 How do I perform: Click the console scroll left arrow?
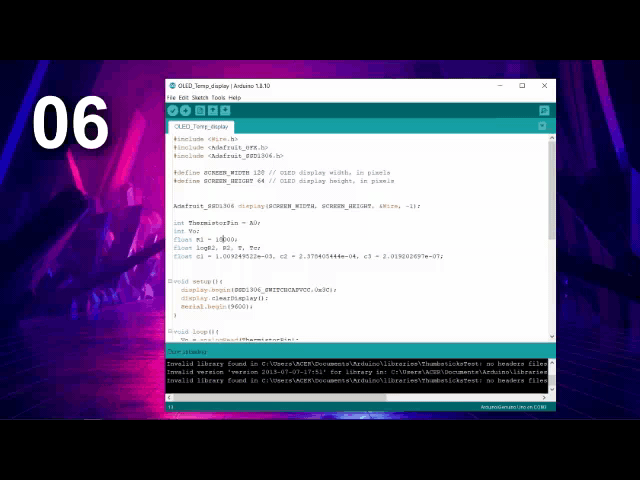(x=169, y=397)
